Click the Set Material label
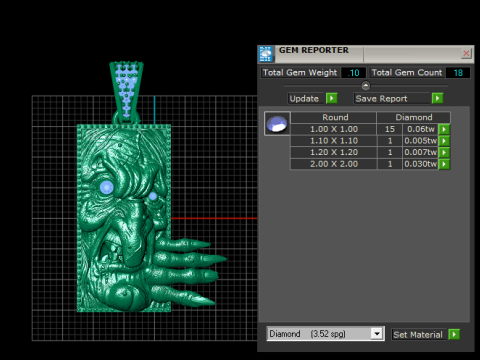Screen dimensions: 480x360 click(419, 334)
